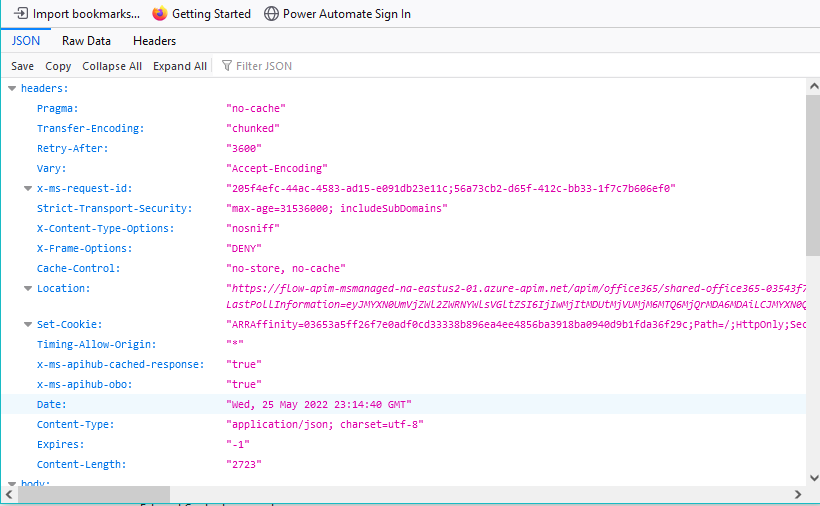Focus the Filter JSON input field
This screenshot has height=506, width=820.
[264, 66]
